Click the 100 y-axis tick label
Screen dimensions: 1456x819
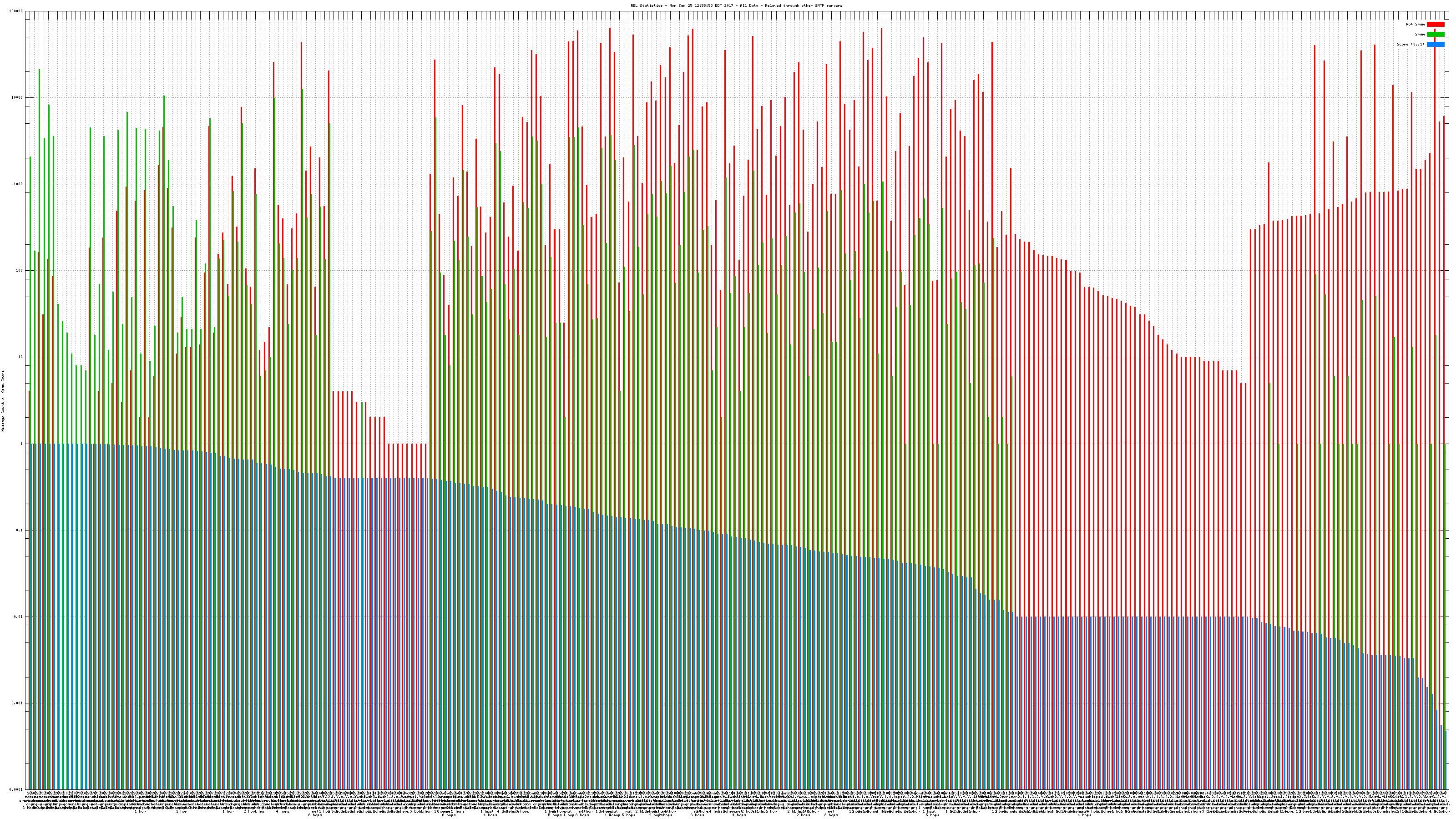tap(20, 270)
